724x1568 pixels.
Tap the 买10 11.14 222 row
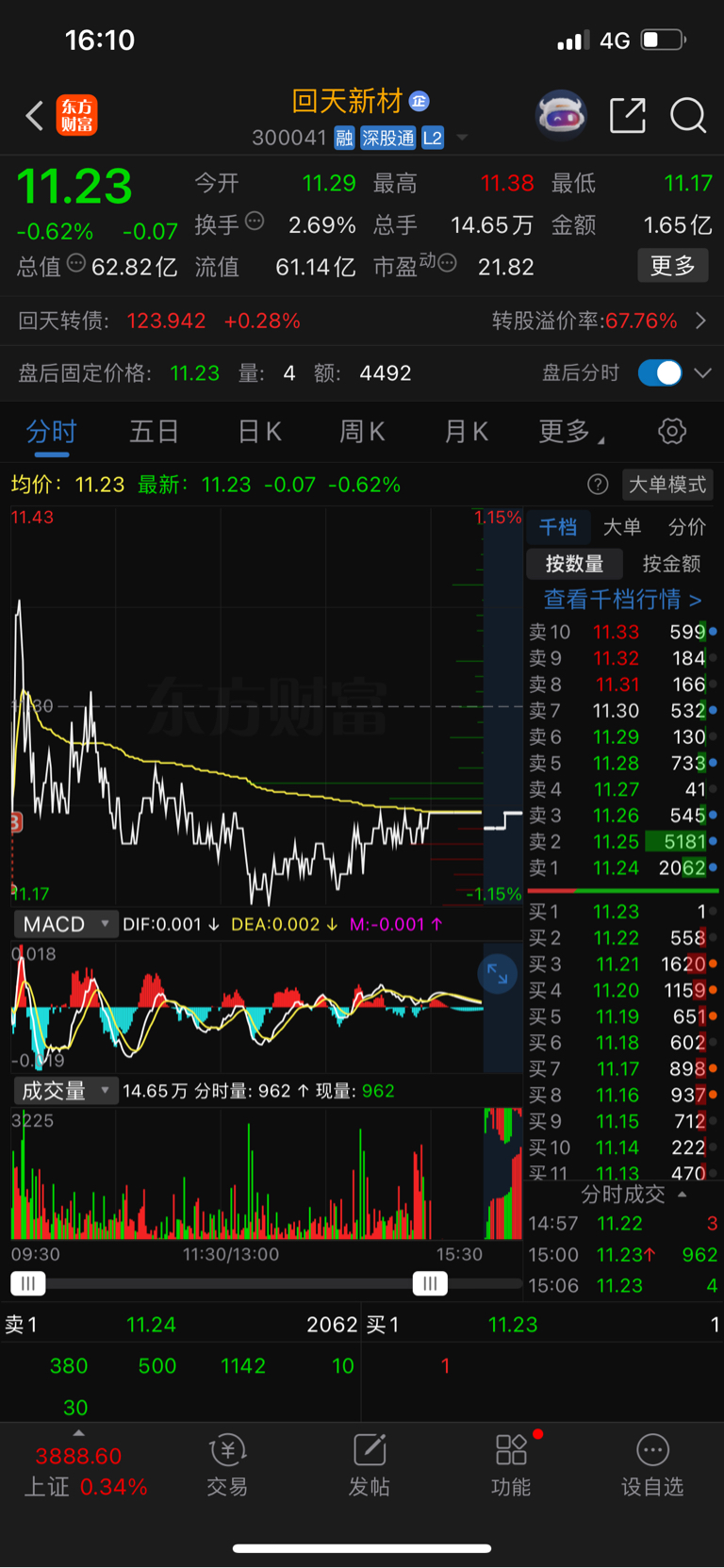click(622, 1147)
